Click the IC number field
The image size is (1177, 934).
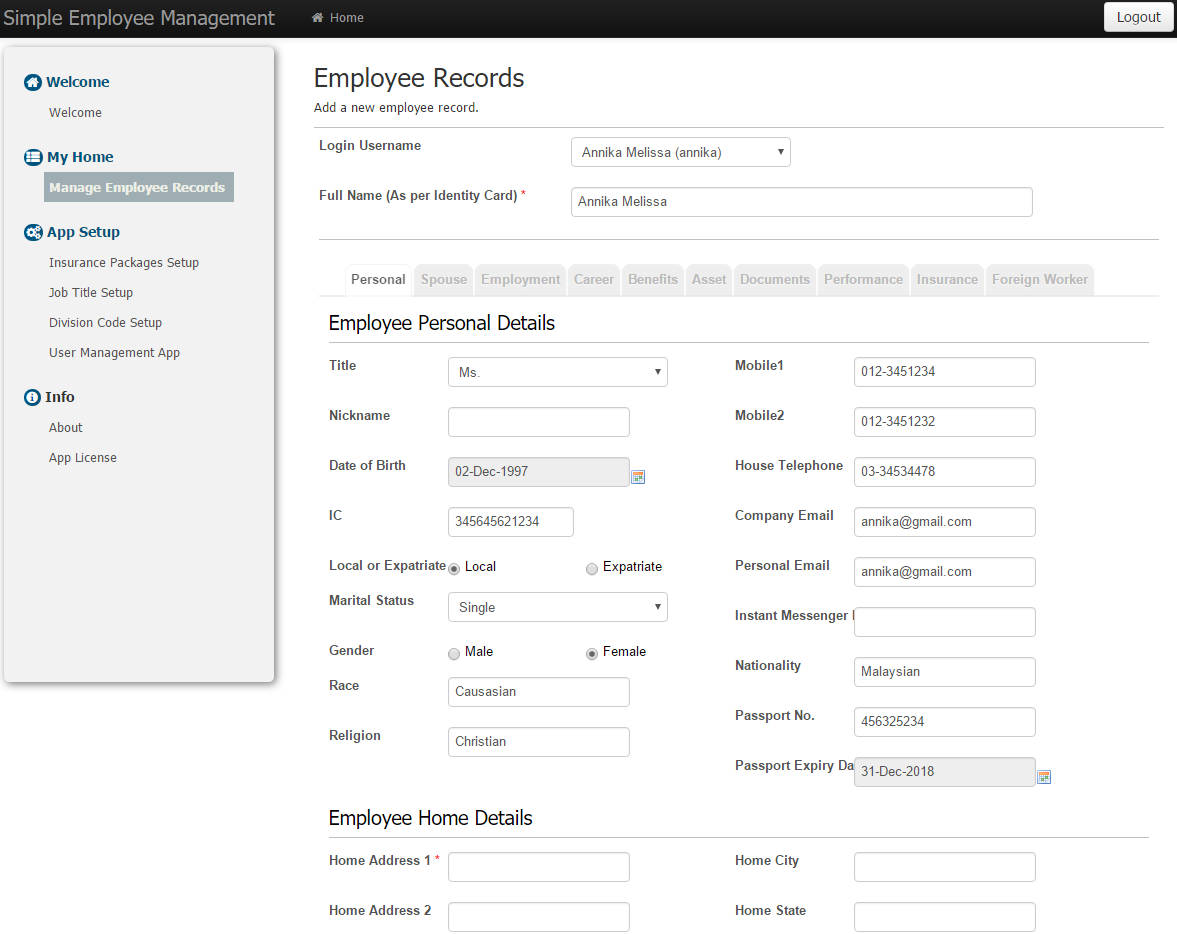[x=510, y=522]
